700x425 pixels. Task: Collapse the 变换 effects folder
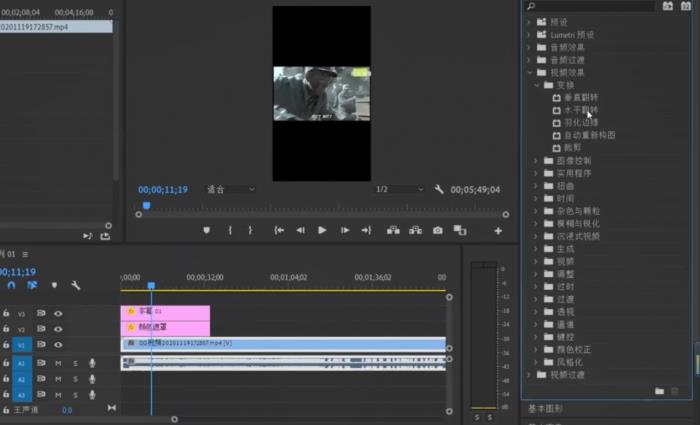(537, 85)
